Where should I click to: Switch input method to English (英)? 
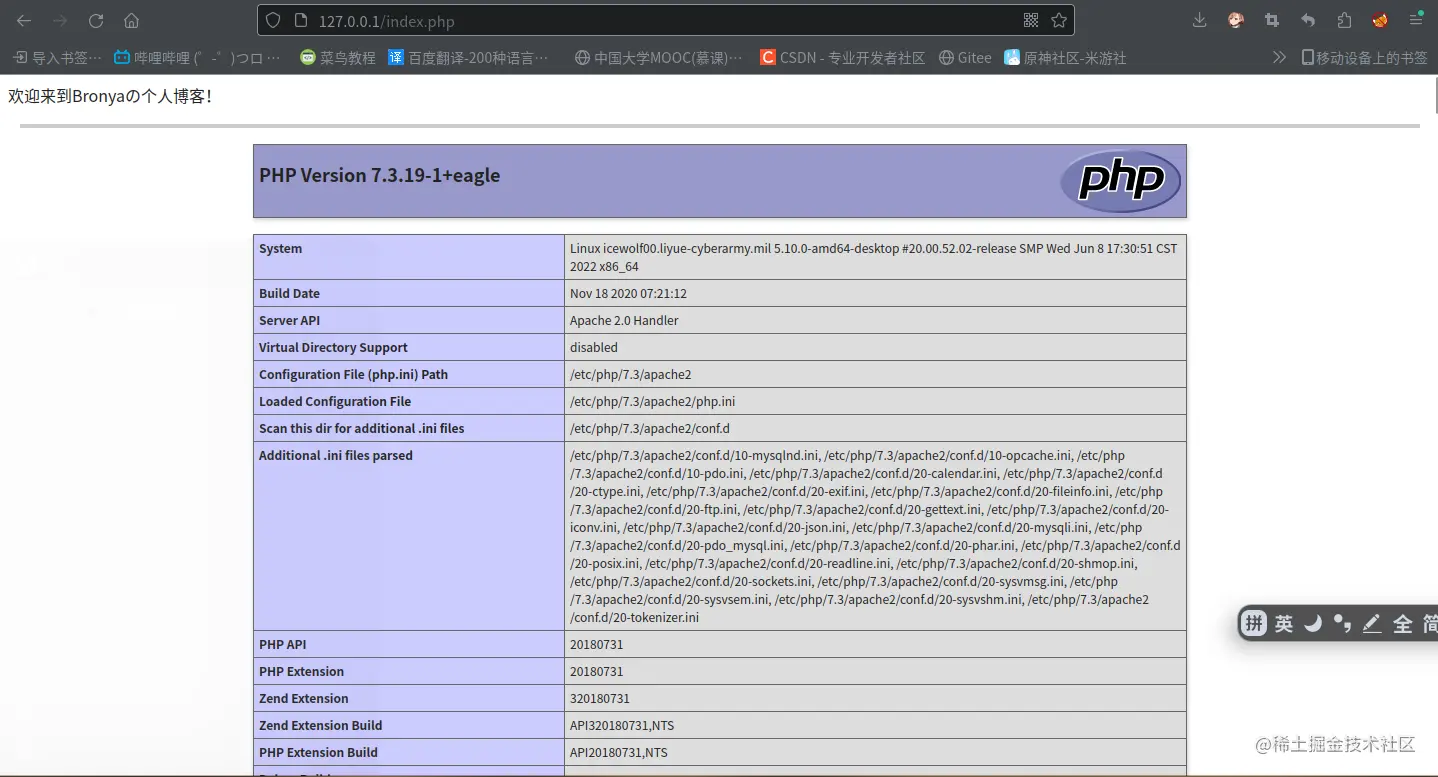(x=1284, y=624)
